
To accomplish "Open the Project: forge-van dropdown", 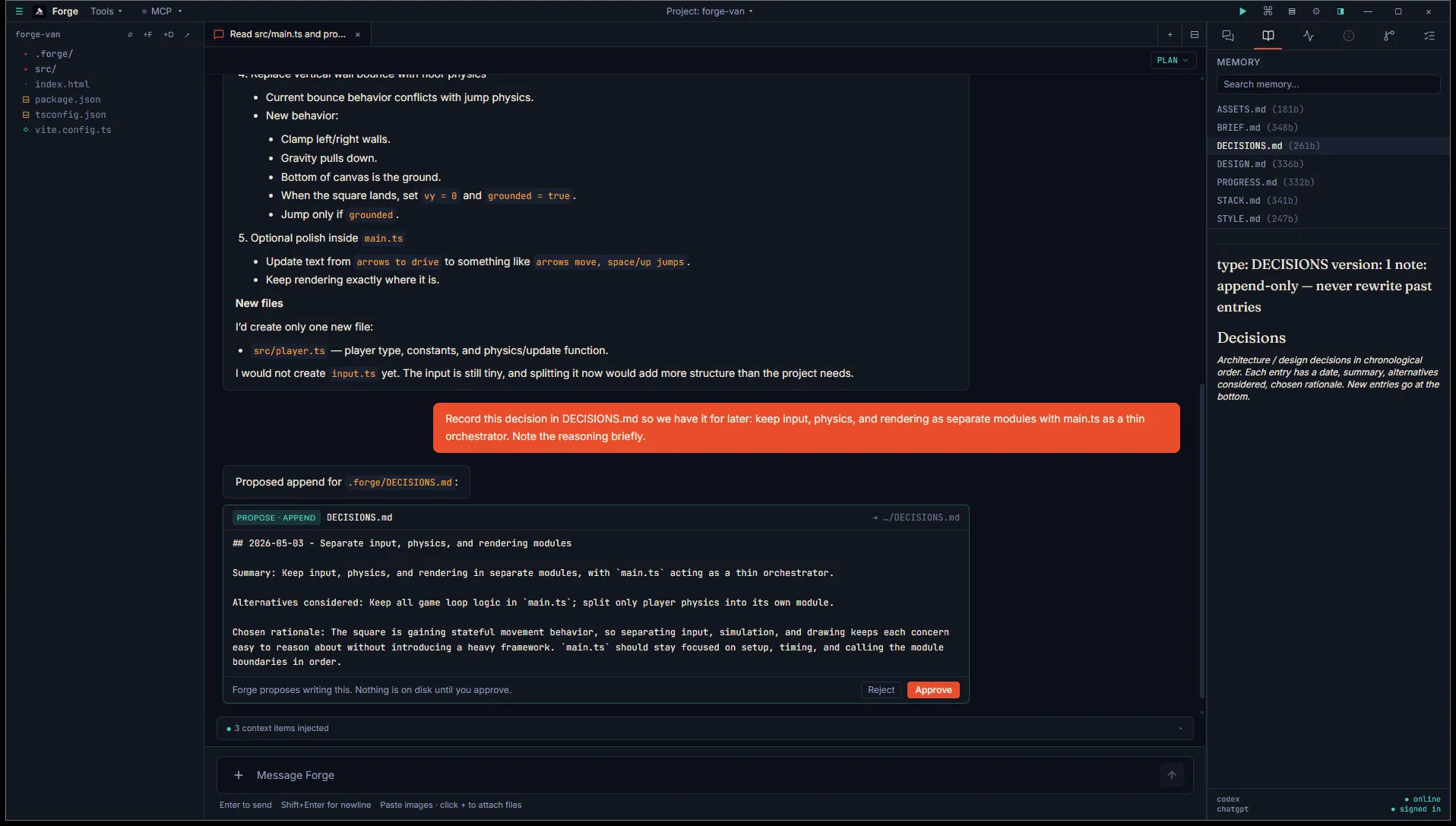I will pos(709,11).
